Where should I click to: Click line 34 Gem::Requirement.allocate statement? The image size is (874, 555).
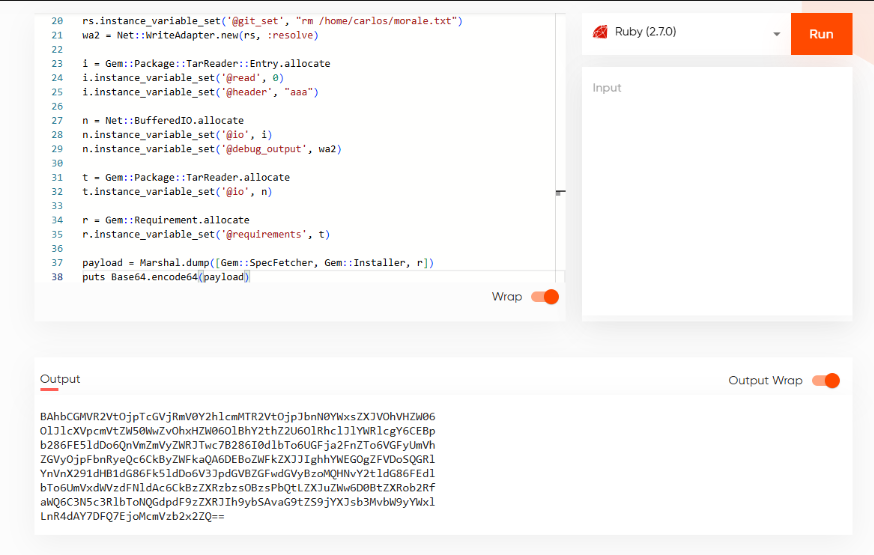[x=166, y=220]
